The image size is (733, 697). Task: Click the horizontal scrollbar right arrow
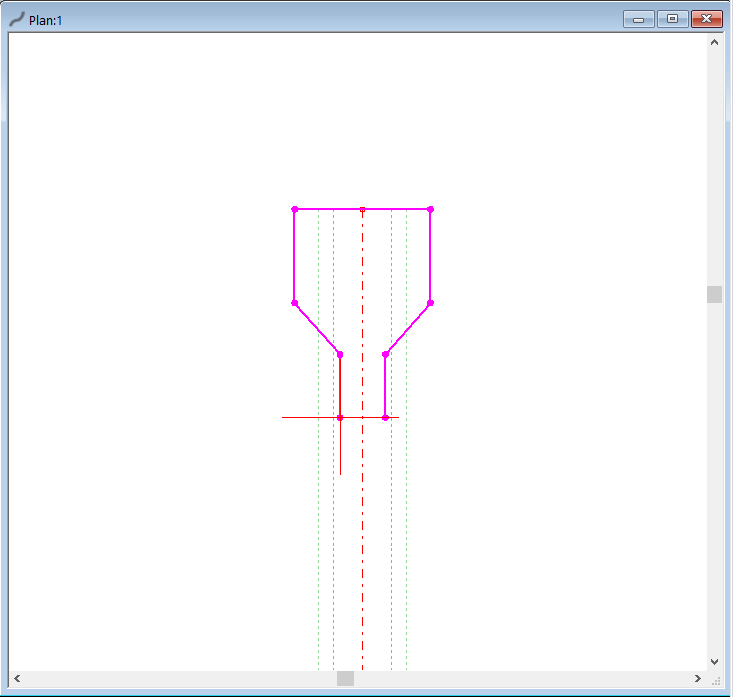click(697, 678)
